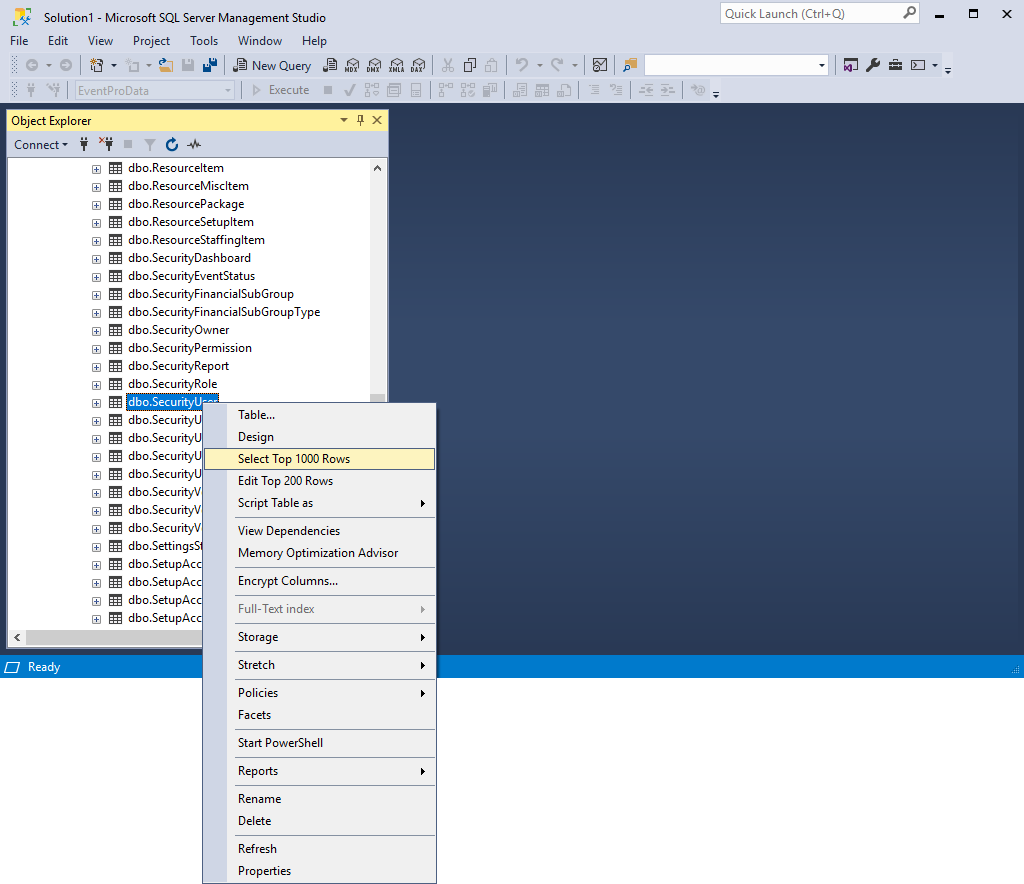Select dbo.SecurityFinancialSubGroupType table row

224,312
